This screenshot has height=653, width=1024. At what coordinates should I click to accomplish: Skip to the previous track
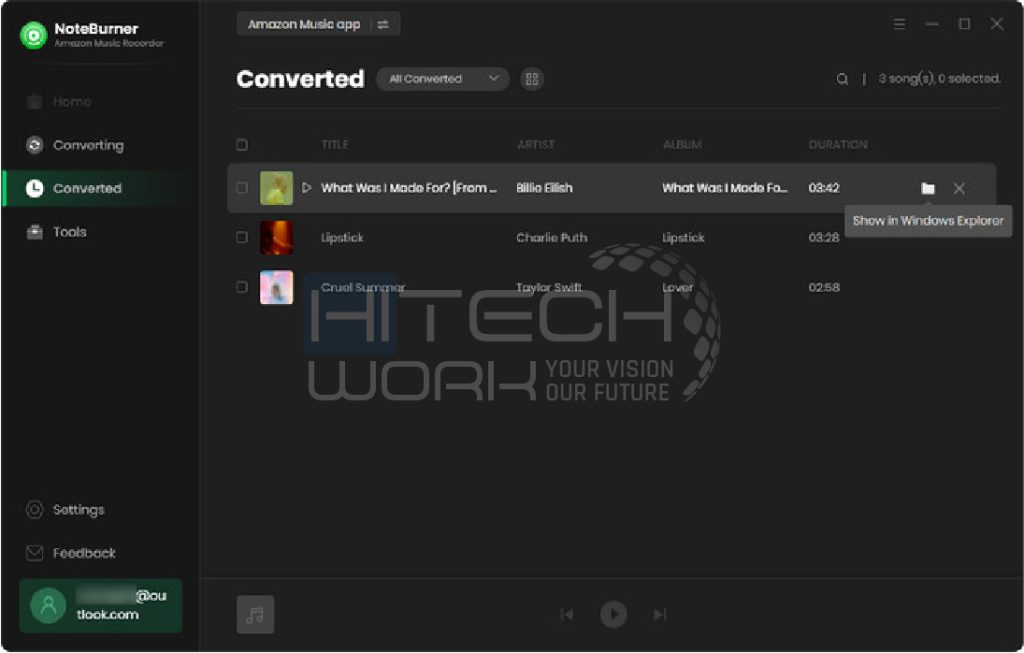point(567,614)
